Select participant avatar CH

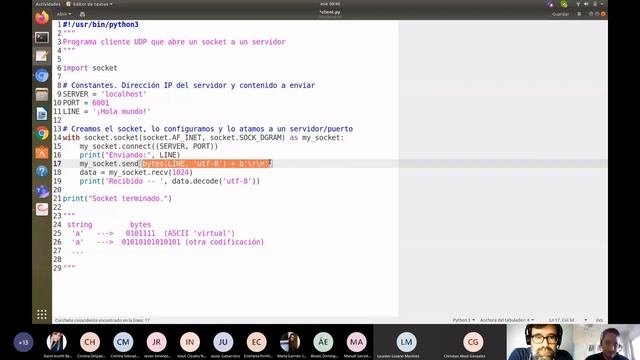click(x=90, y=342)
